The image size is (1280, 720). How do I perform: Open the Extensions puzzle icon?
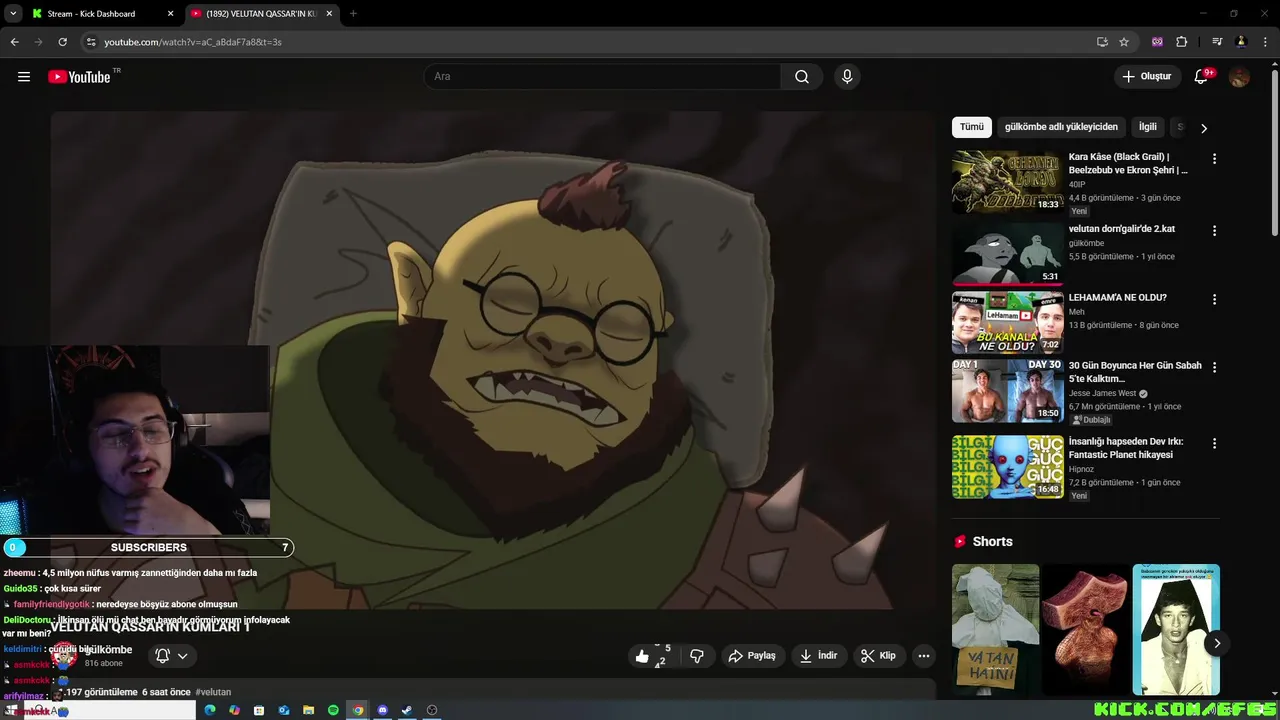1182,42
